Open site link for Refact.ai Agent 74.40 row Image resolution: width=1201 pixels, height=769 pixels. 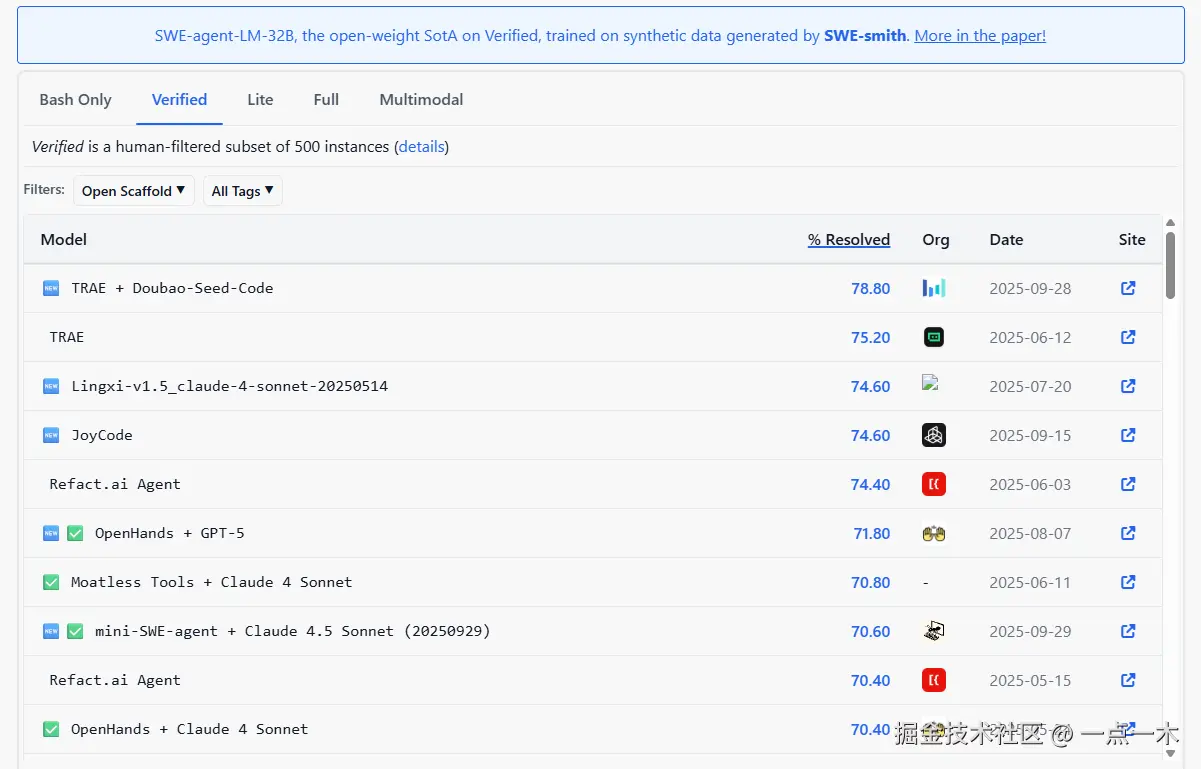click(x=1128, y=484)
